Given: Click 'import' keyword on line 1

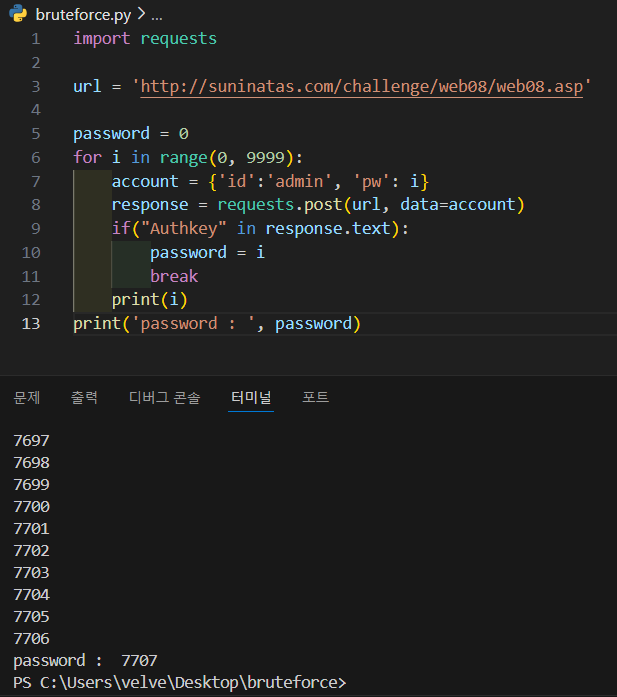Looking at the screenshot, I should (102, 39).
